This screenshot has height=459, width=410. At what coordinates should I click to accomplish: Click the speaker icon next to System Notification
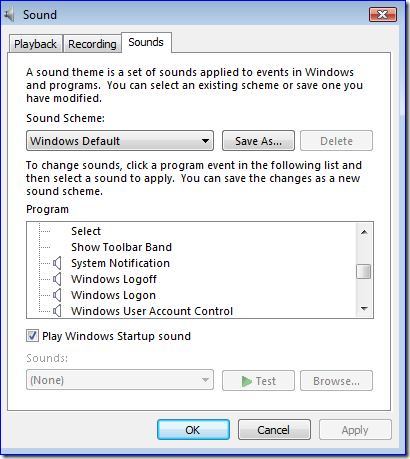coord(57,263)
